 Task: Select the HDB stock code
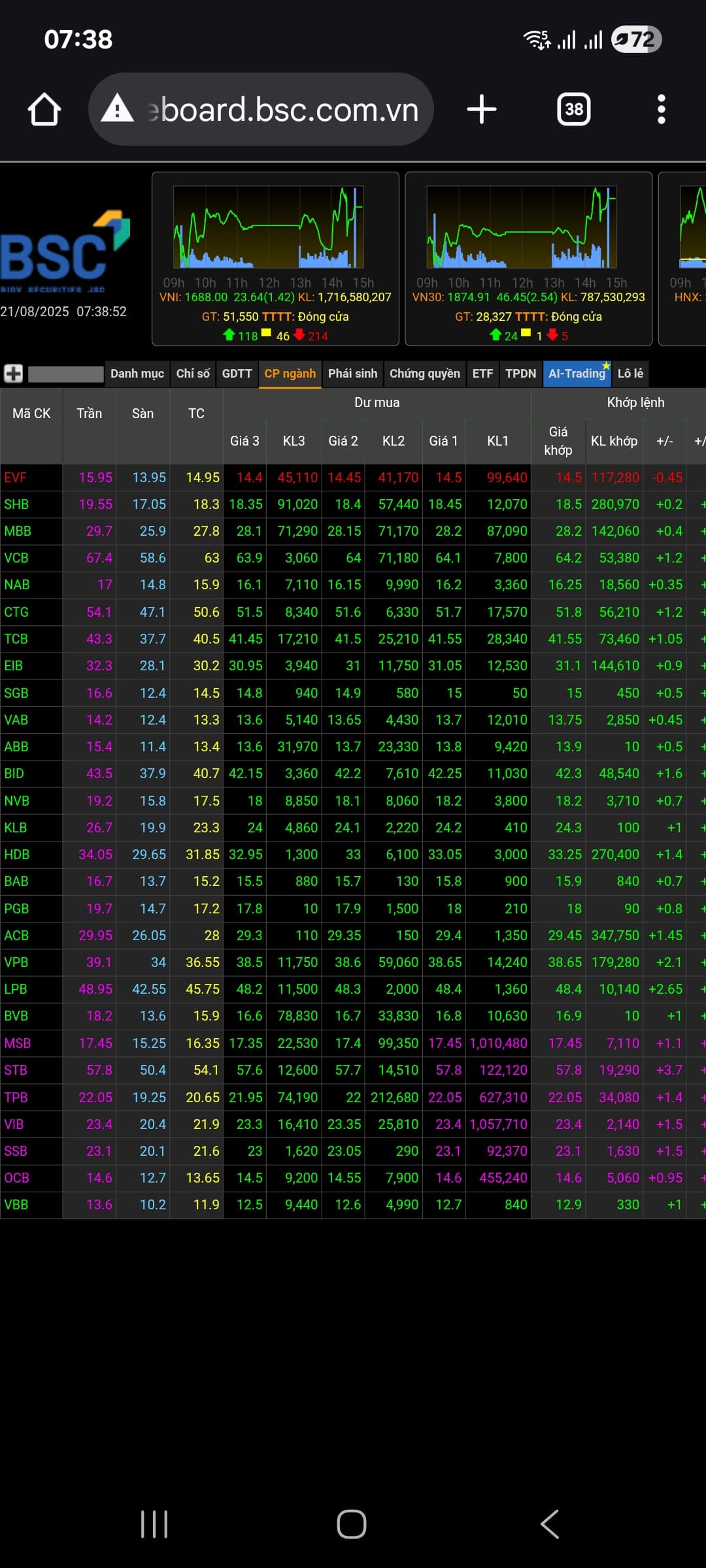(17, 855)
